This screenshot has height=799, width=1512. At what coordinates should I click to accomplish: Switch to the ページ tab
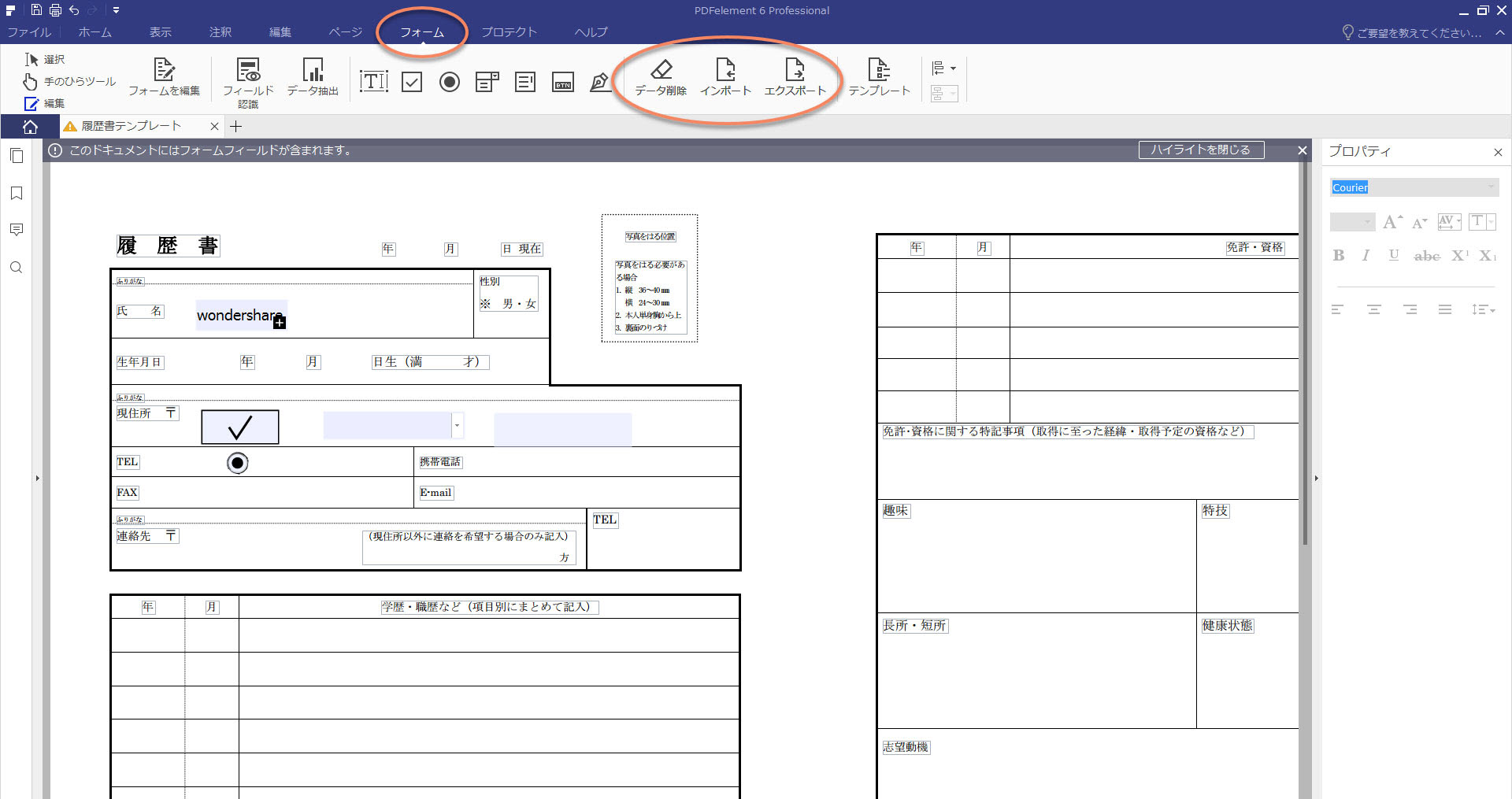point(346,32)
